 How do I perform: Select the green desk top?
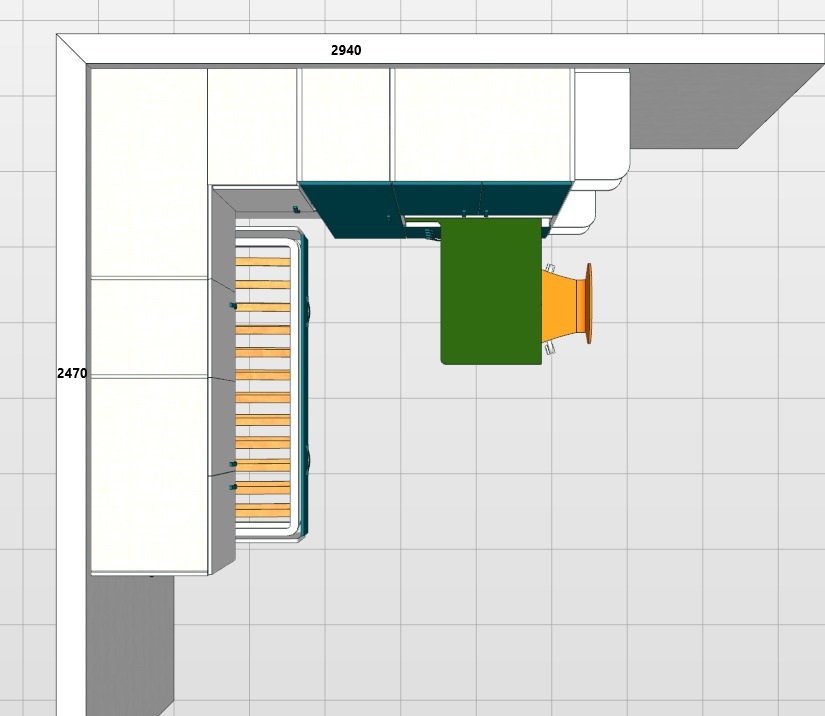[x=491, y=291]
